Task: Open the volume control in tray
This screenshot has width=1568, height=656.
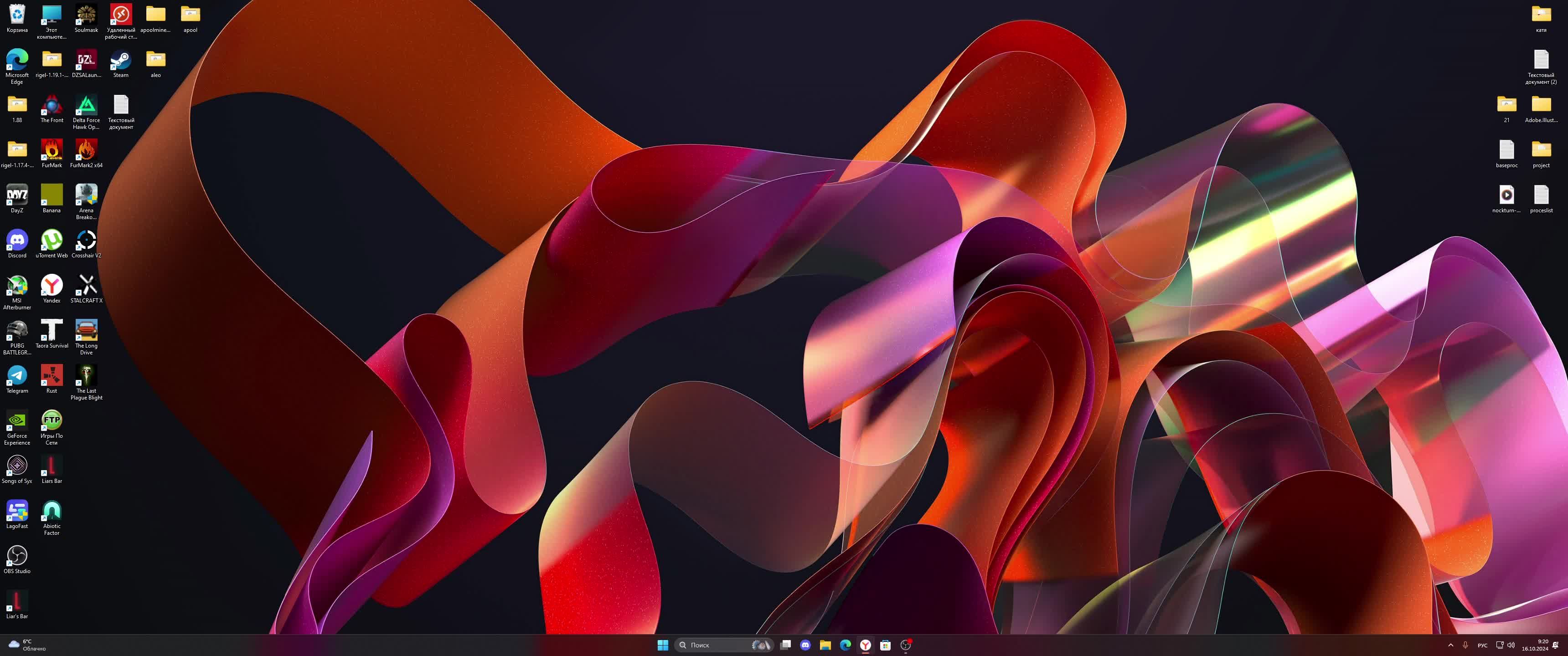Action: pyautogui.click(x=1511, y=645)
